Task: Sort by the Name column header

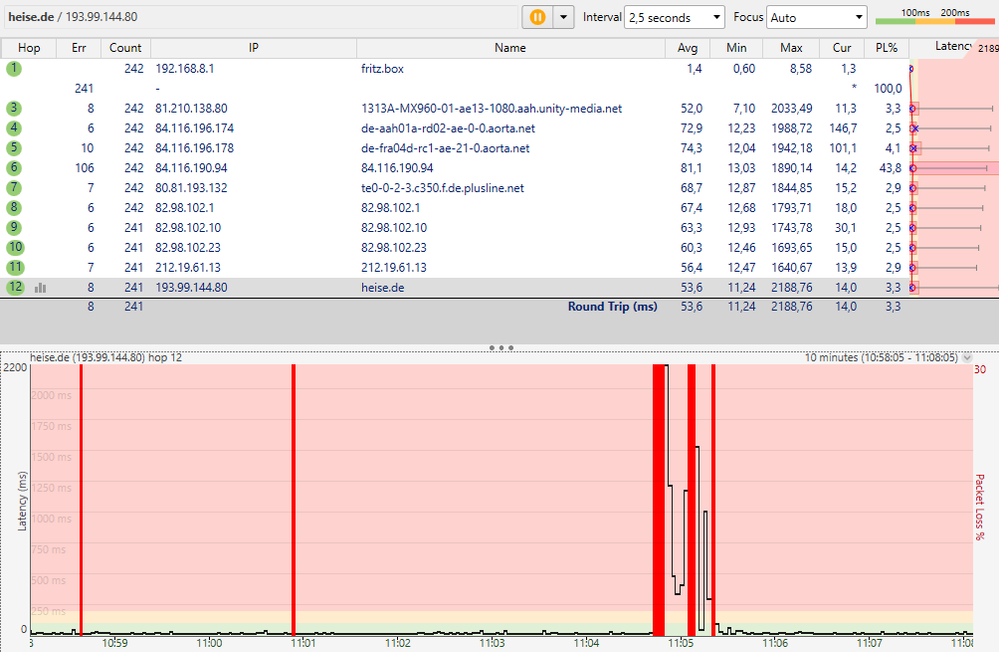Action: (x=510, y=48)
